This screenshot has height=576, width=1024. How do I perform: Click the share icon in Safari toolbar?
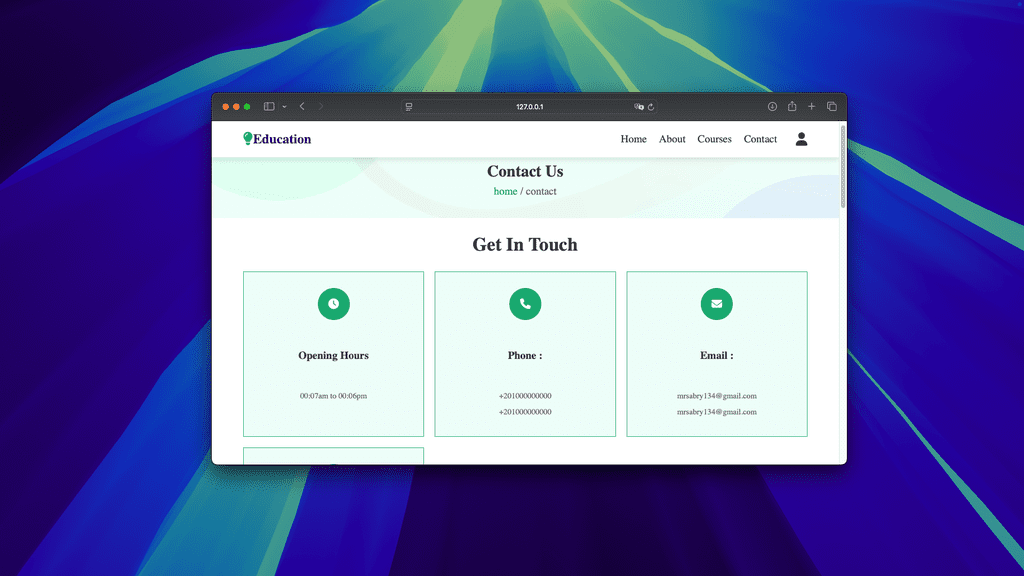point(792,106)
